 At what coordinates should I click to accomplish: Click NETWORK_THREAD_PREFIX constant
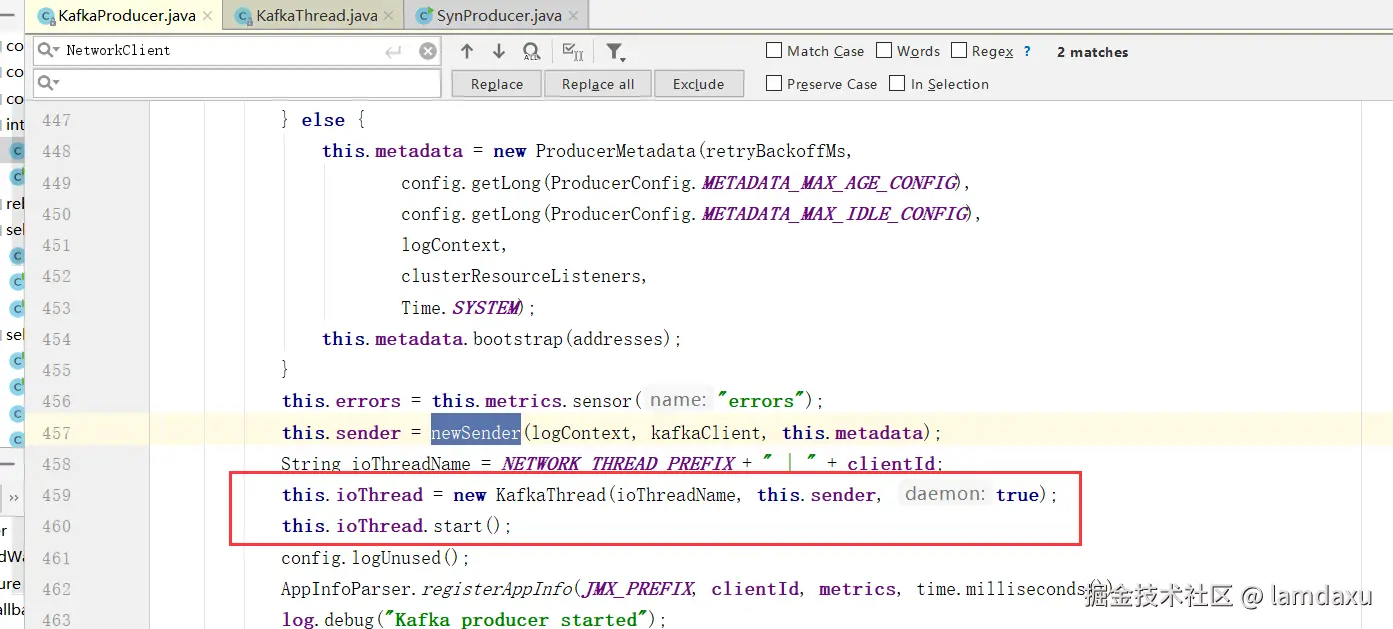pyautogui.click(x=618, y=464)
